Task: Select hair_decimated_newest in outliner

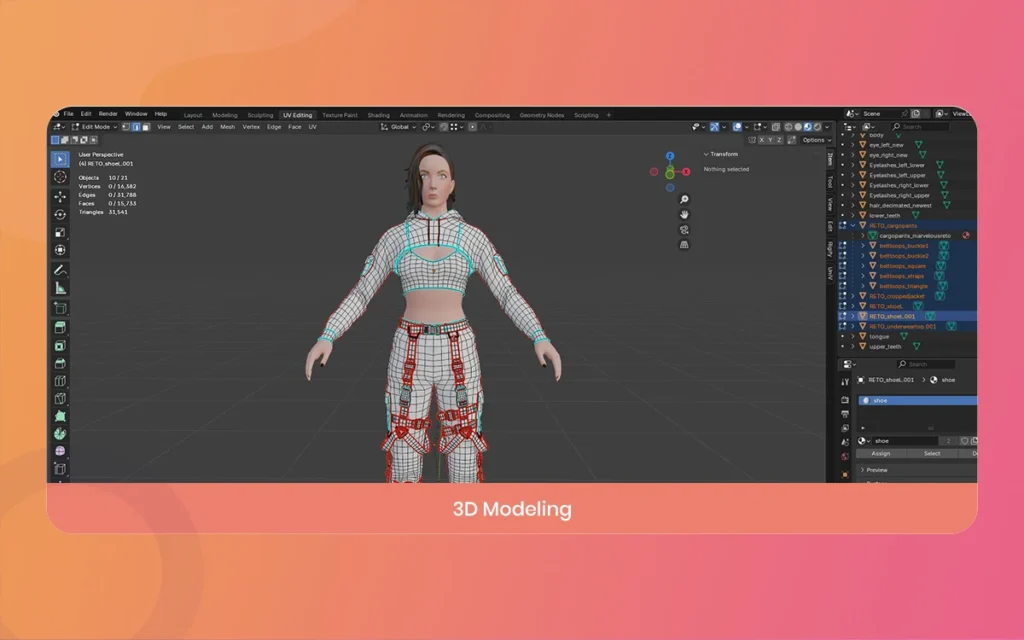Action: [x=901, y=205]
